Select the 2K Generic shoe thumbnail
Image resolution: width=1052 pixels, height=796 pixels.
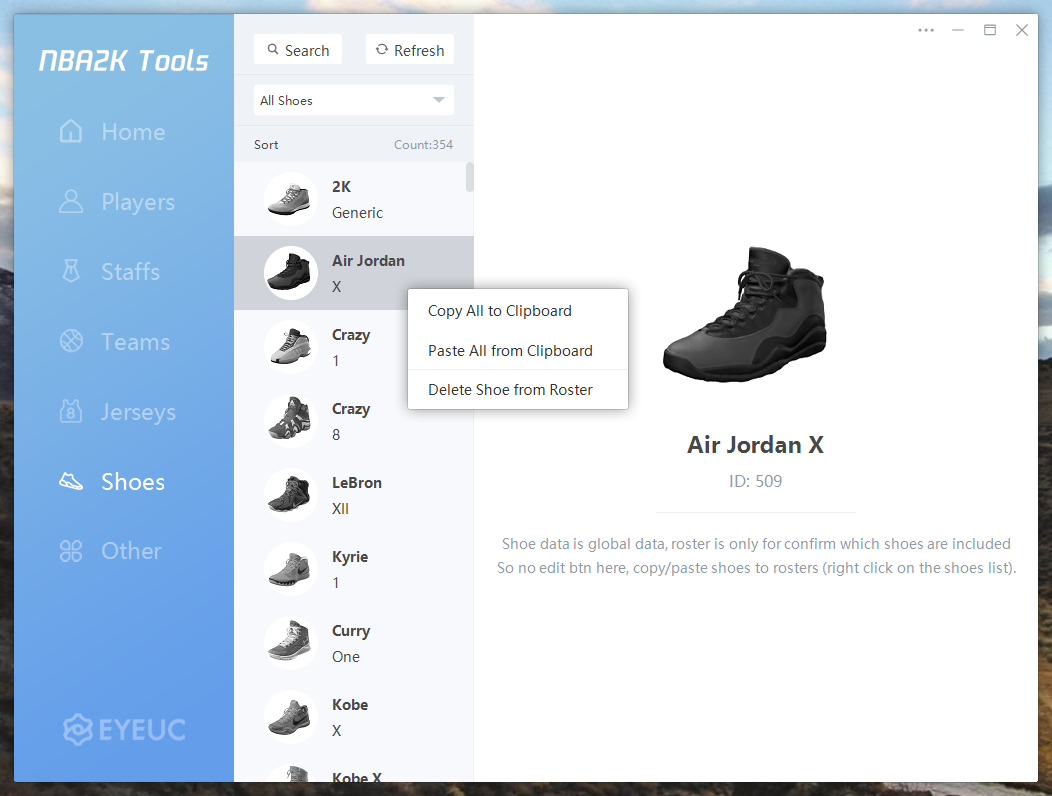click(291, 199)
